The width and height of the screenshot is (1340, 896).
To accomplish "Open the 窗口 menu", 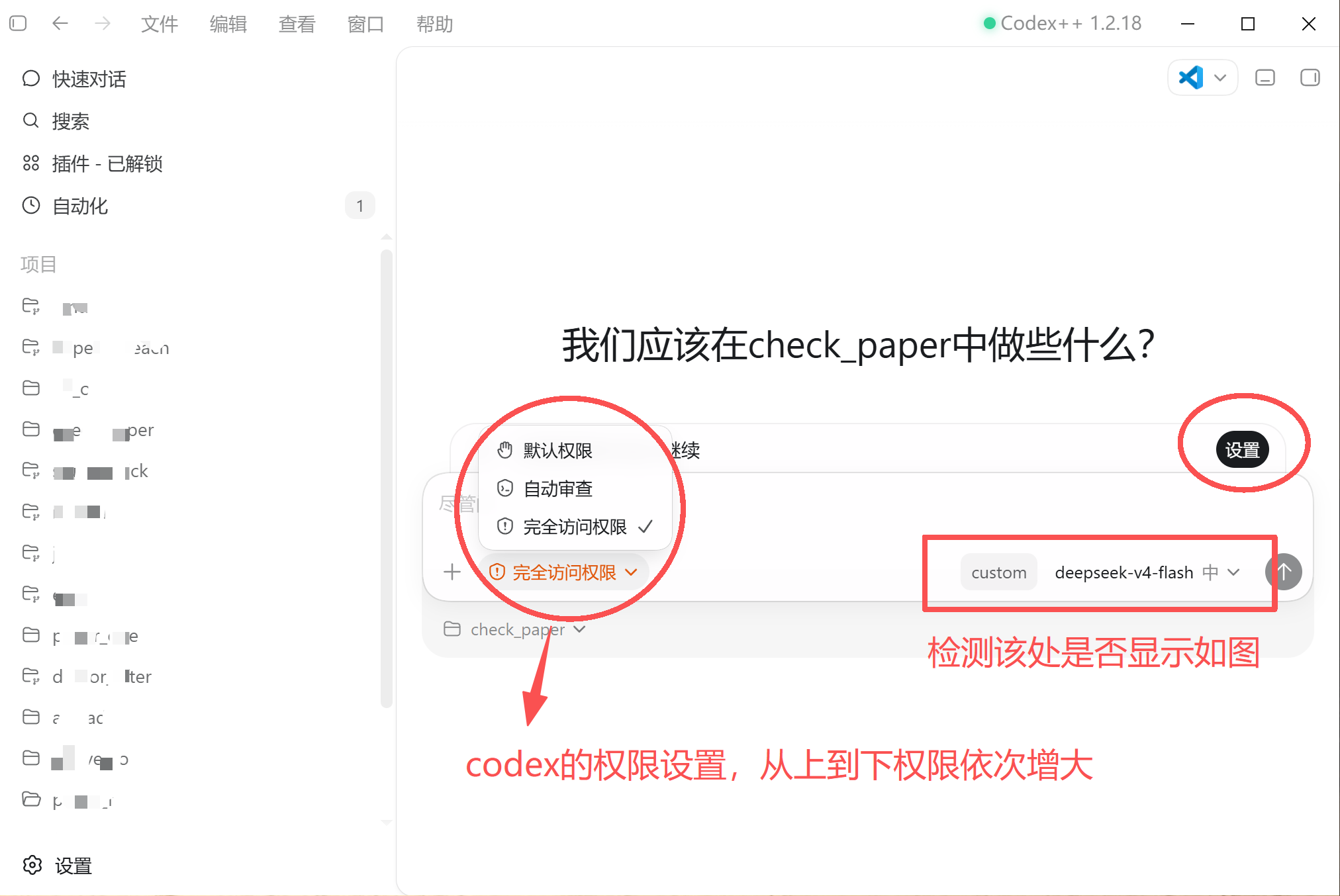I will 366,24.
